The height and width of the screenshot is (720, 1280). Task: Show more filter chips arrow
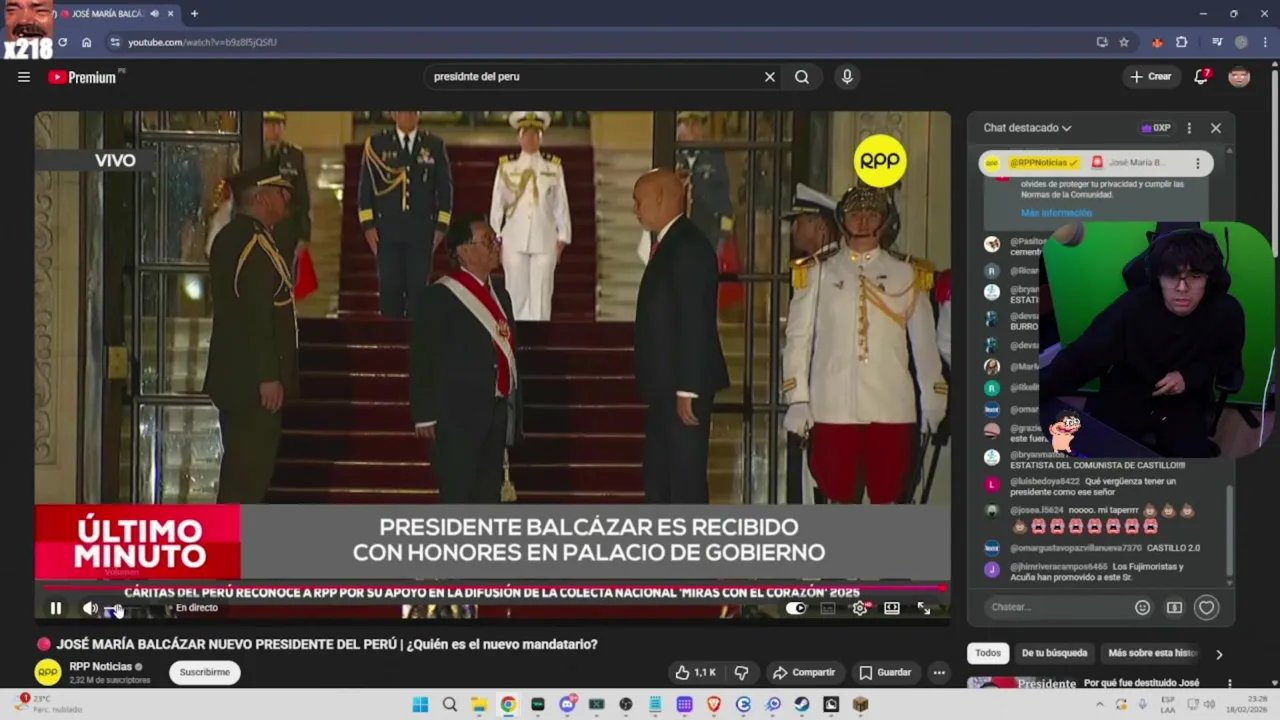(x=1218, y=654)
